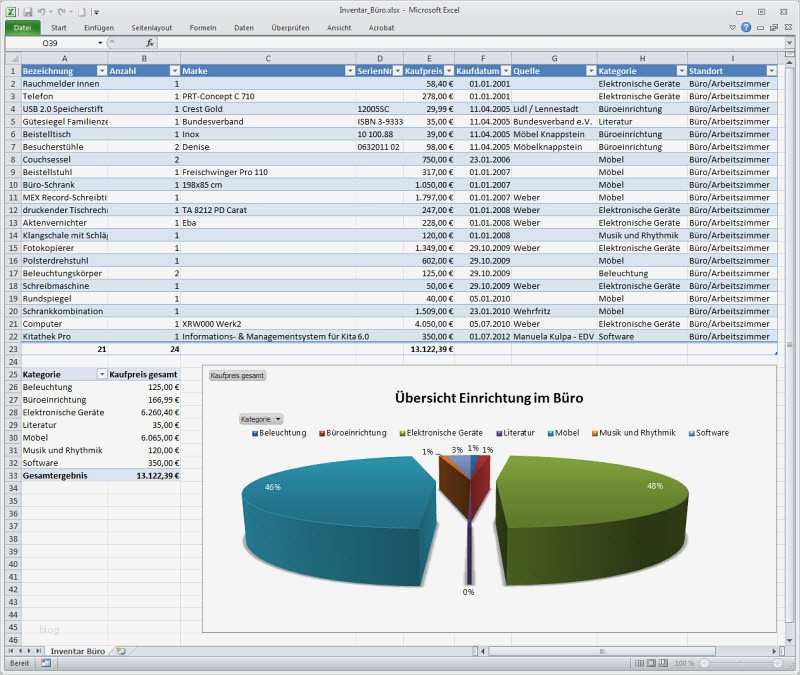Select the total cell '13.122,39 €' in row 23
Image resolution: width=800 pixels, height=675 pixels.
(x=429, y=349)
